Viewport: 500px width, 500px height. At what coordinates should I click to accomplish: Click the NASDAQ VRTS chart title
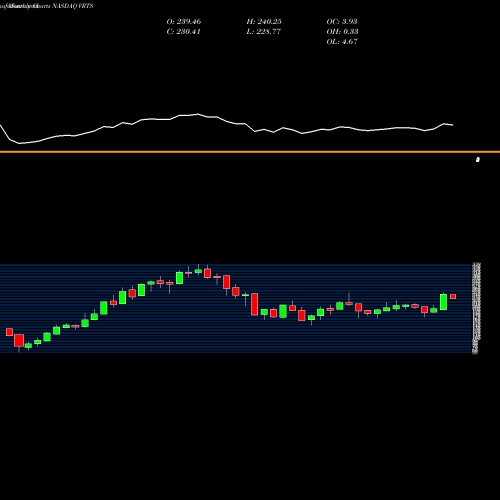[x=73, y=6]
